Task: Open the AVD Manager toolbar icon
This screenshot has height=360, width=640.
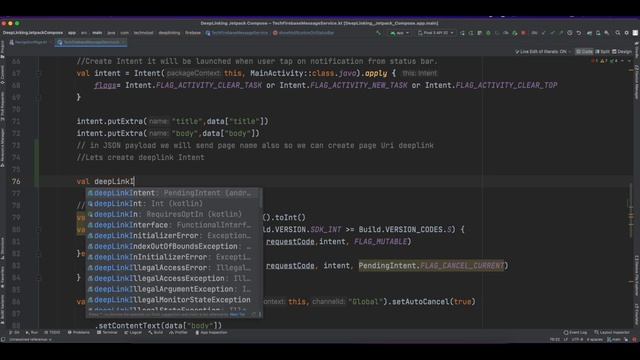Action: (598, 33)
